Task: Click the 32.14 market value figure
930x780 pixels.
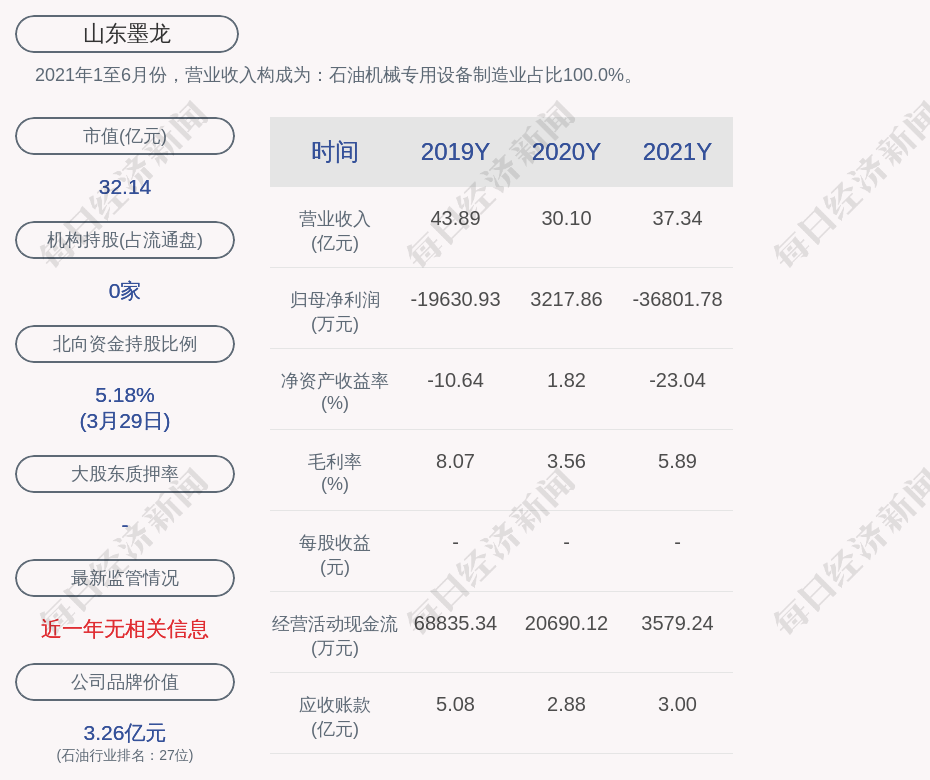Action: [x=125, y=187]
